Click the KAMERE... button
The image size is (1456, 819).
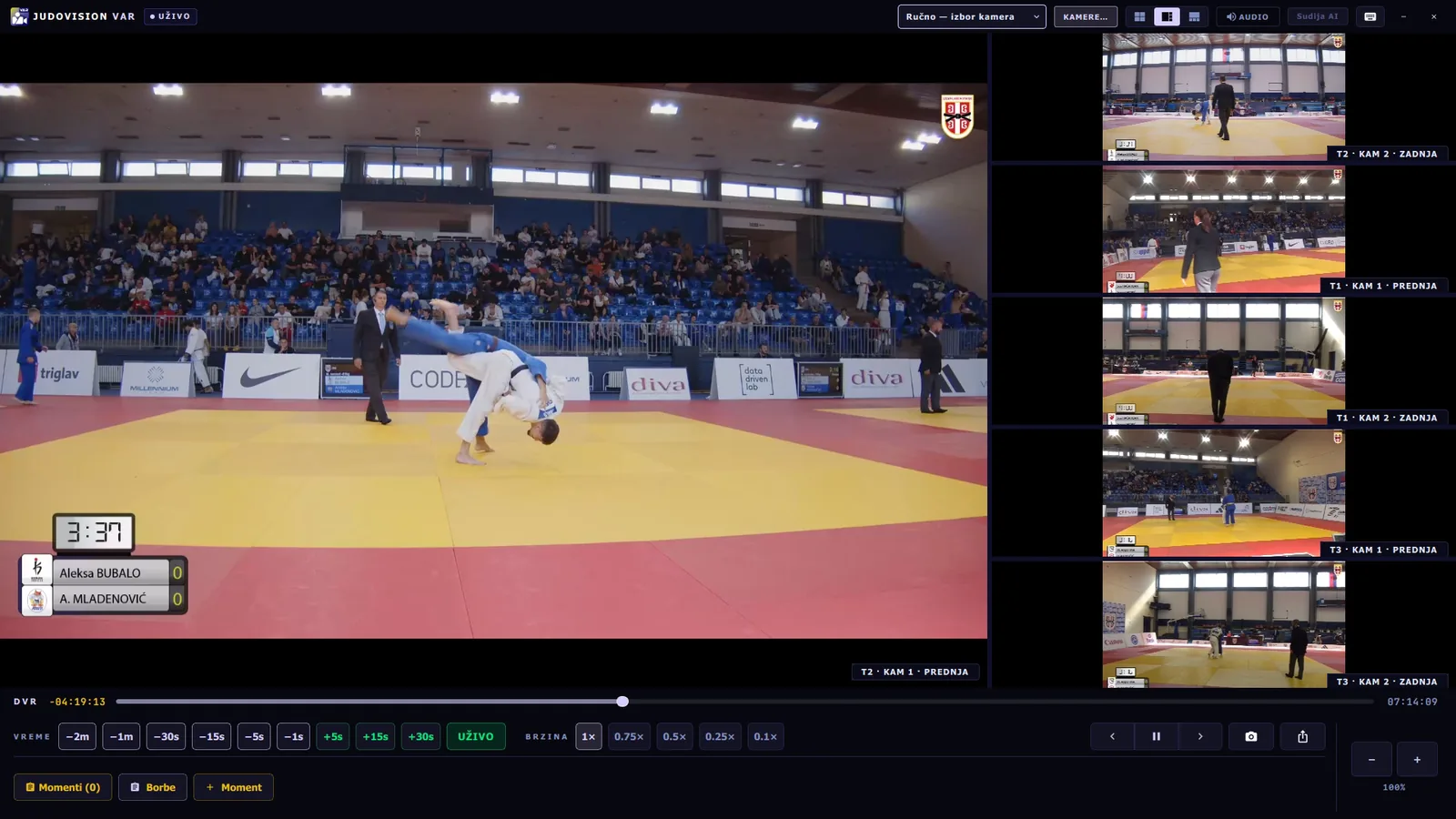coord(1086,16)
